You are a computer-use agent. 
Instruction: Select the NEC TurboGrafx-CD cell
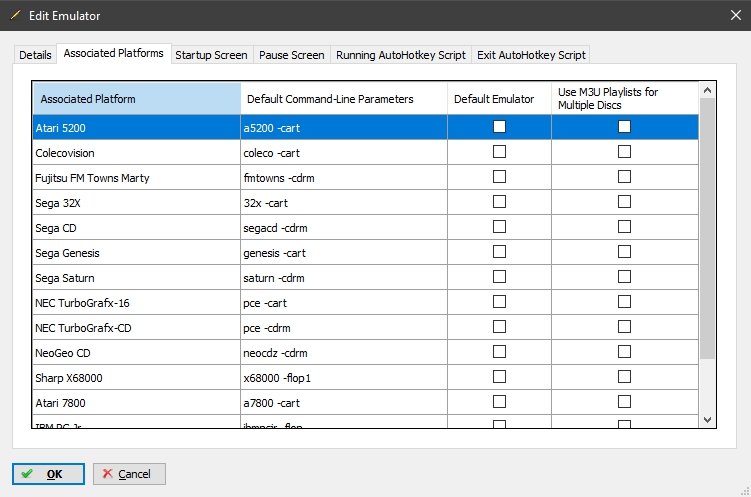pyautogui.click(x=137, y=328)
